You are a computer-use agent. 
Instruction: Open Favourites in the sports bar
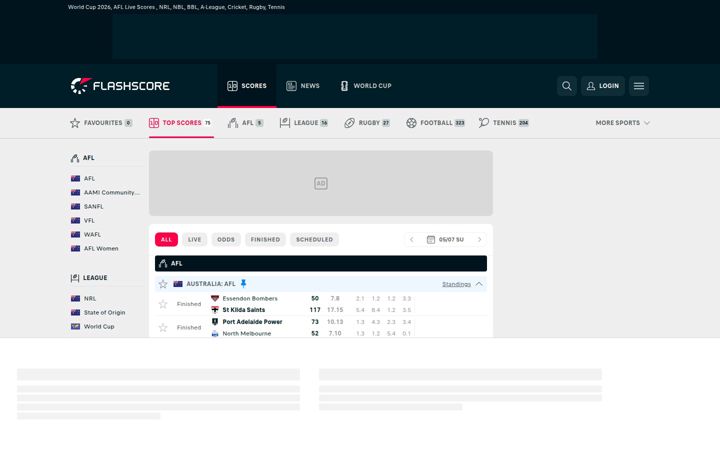tap(101, 123)
